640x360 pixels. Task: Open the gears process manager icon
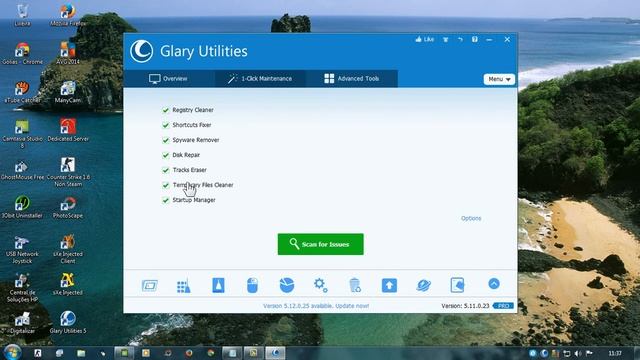(320, 285)
